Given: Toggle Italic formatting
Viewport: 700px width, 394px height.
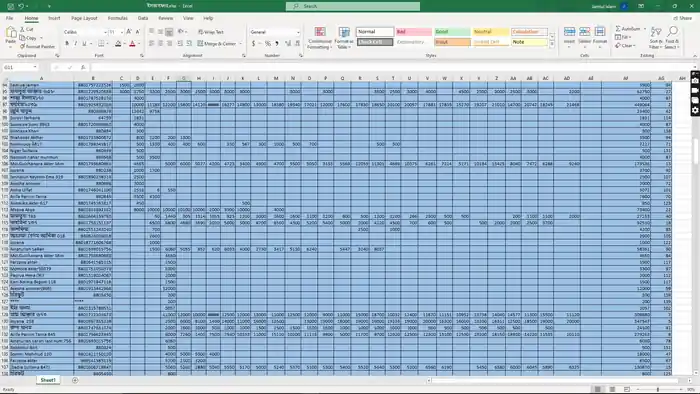Looking at the screenshot, I should coord(75,44).
